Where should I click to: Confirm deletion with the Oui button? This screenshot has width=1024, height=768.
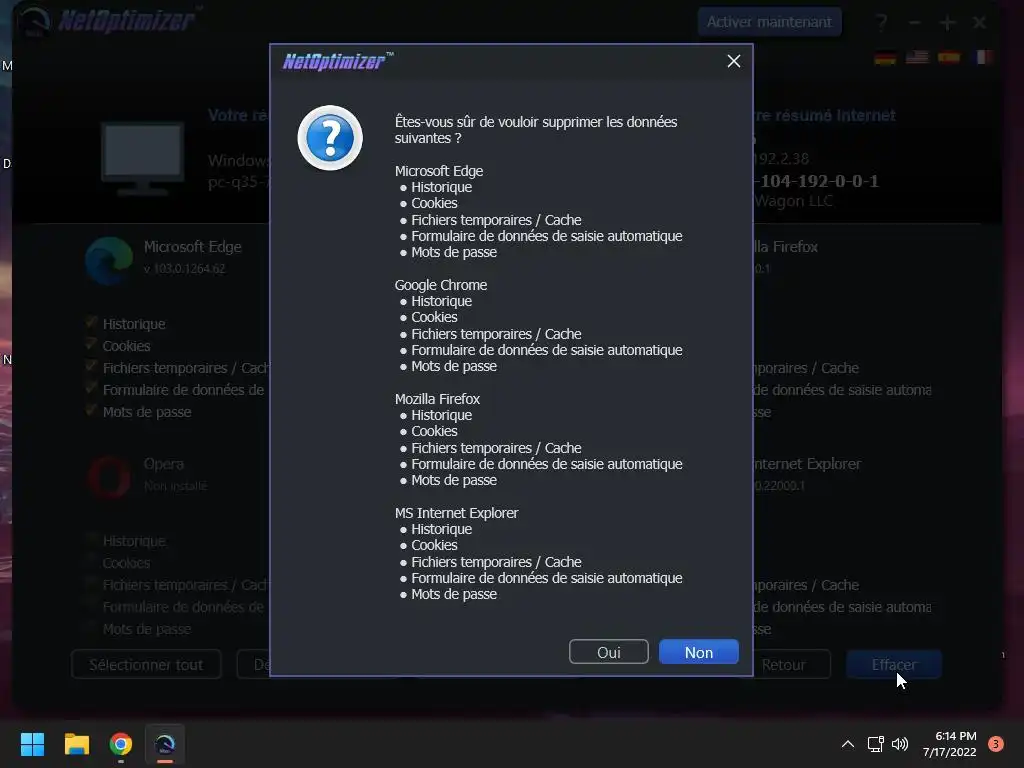pos(609,652)
